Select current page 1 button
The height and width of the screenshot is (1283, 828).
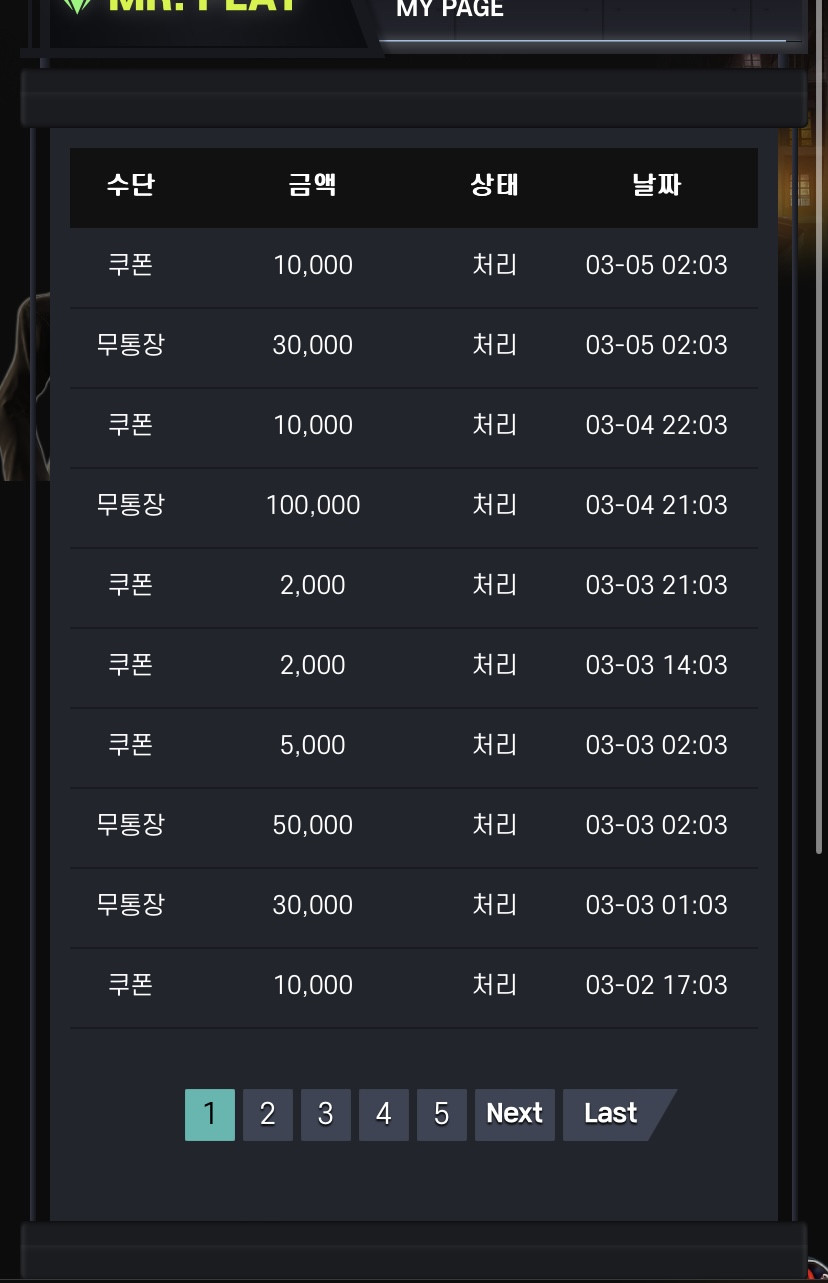[210, 1114]
